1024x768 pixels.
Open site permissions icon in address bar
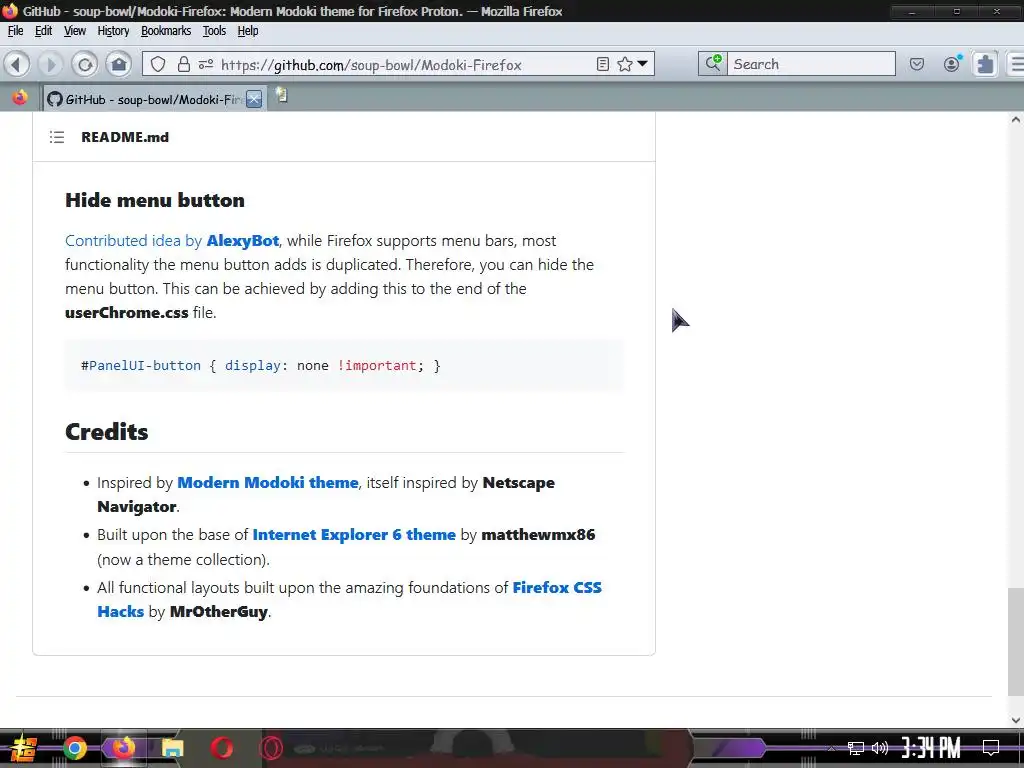206,64
